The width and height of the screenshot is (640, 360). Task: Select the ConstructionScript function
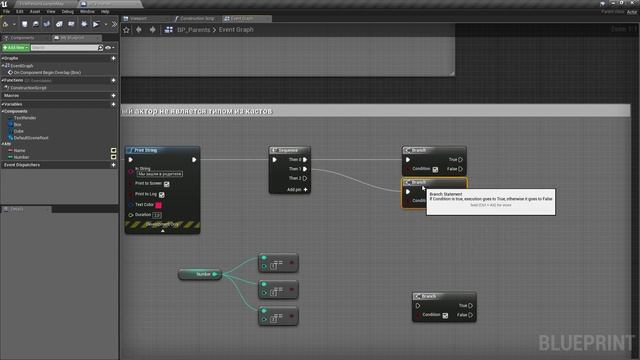pyautogui.click(x=28, y=88)
